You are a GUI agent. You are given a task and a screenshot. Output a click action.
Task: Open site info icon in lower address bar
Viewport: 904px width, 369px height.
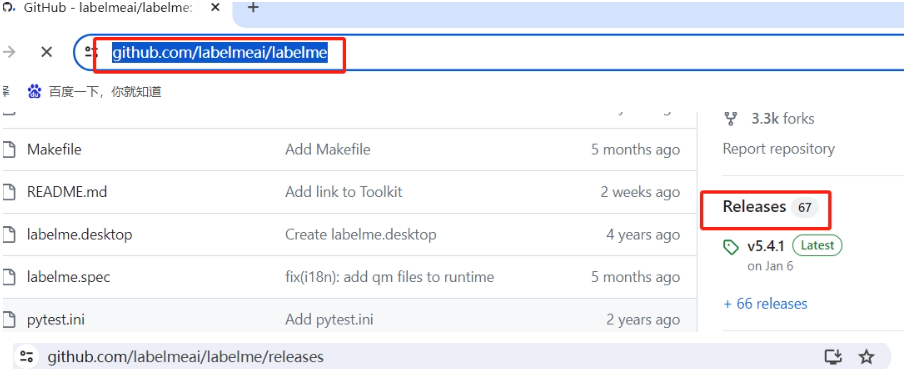(x=27, y=356)
